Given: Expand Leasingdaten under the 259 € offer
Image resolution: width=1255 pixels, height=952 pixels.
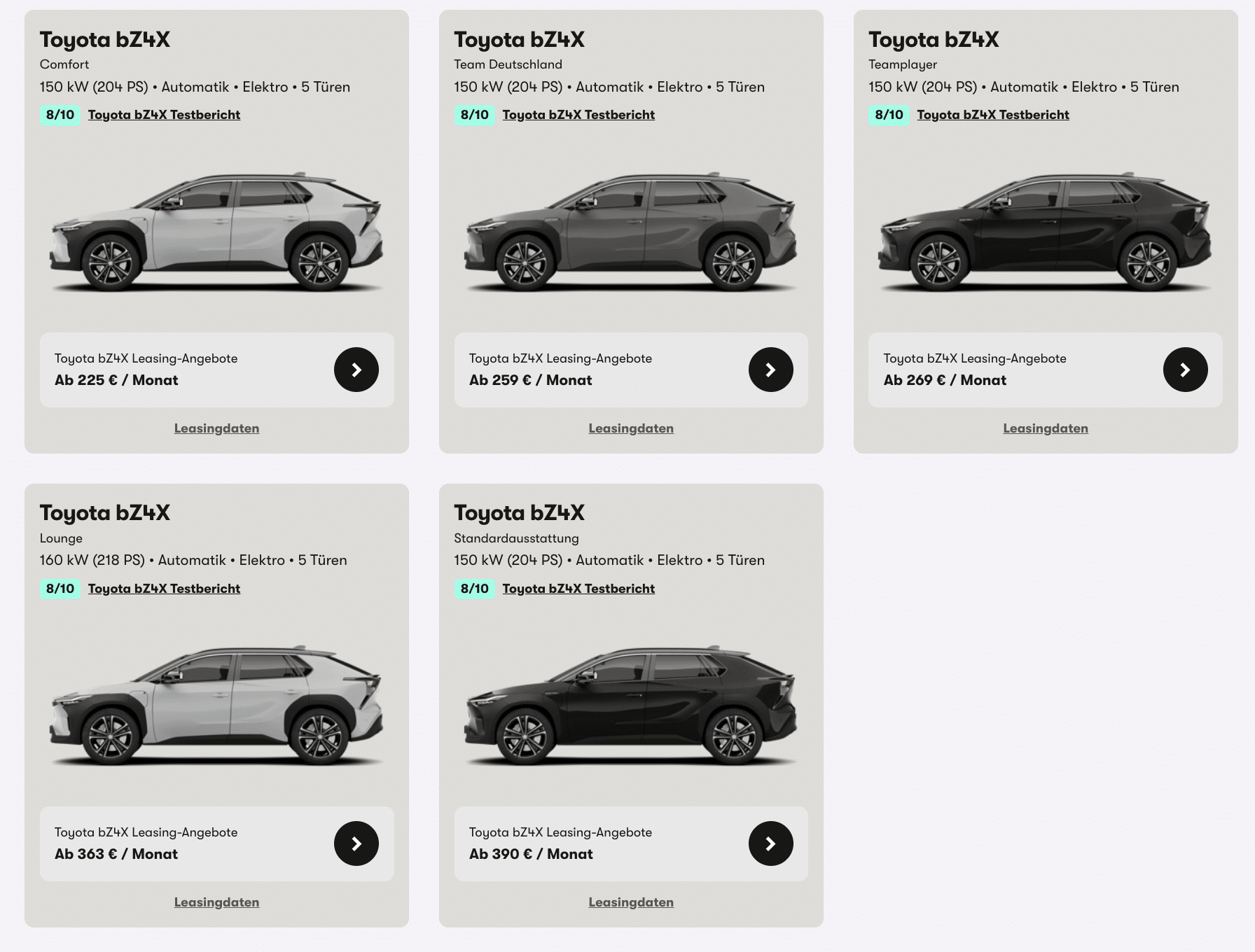Looking at the screenshot, I should (631, 428).
